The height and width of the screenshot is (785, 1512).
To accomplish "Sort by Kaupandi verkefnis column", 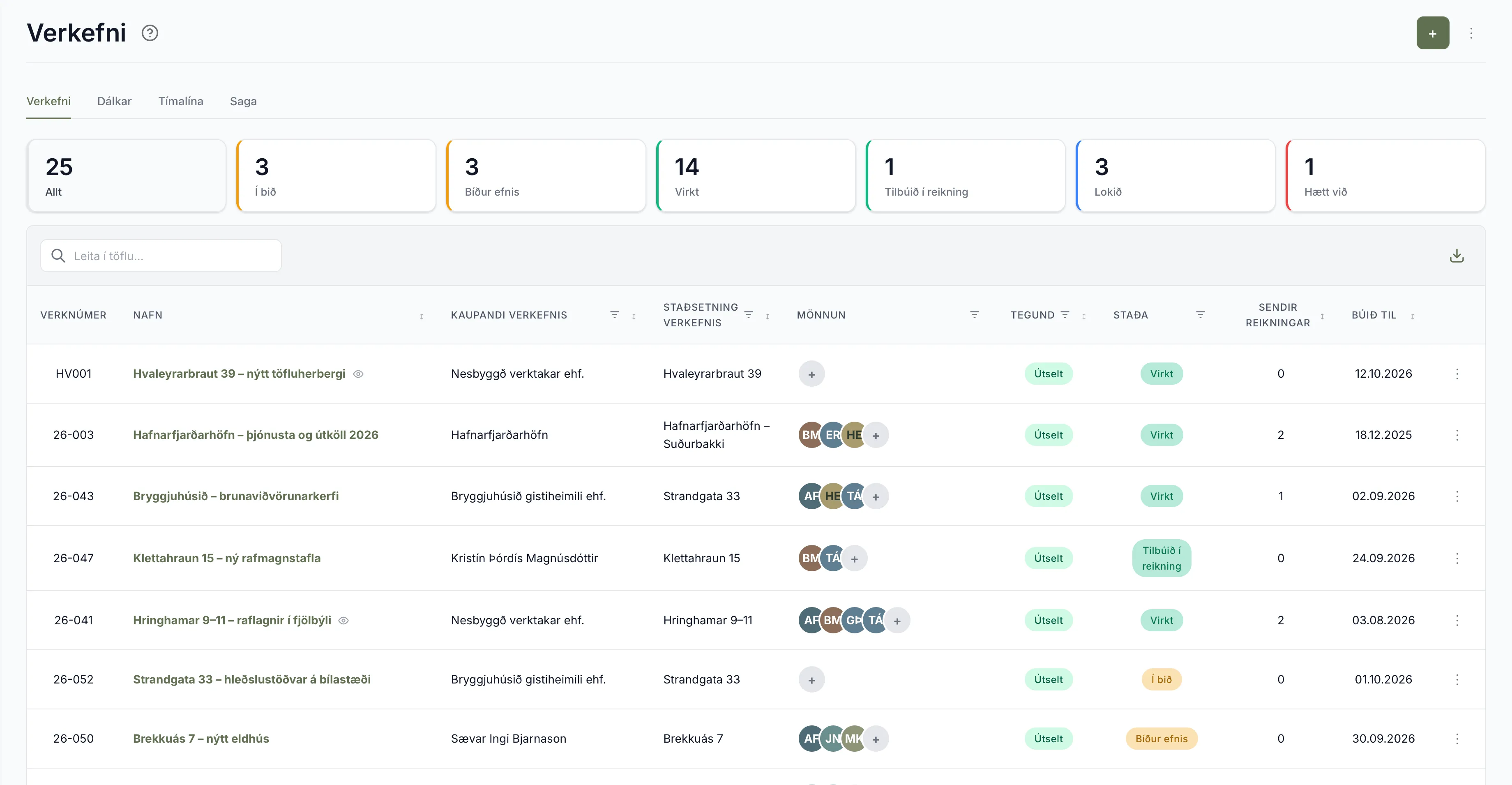I will (634, 316).
